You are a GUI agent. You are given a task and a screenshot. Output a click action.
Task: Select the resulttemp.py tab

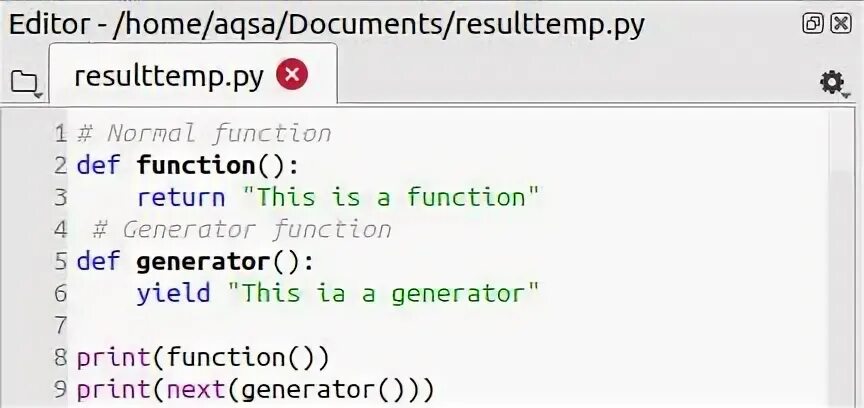click(166, 75)
